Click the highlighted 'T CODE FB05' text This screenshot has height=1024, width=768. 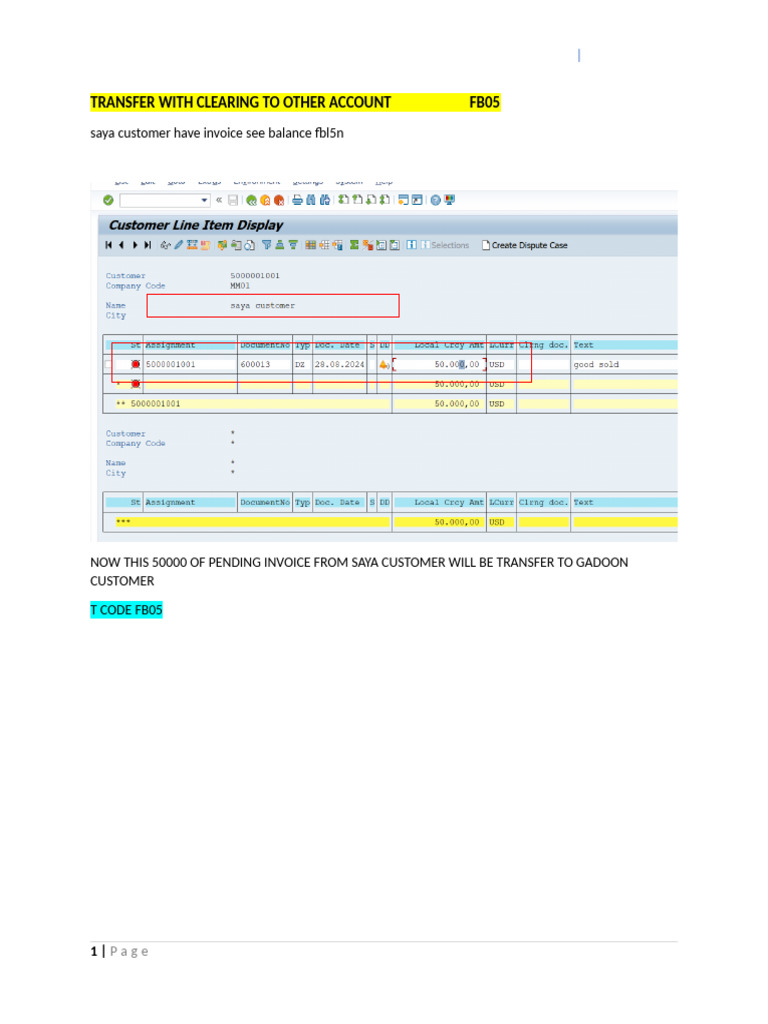pos(126,610)
